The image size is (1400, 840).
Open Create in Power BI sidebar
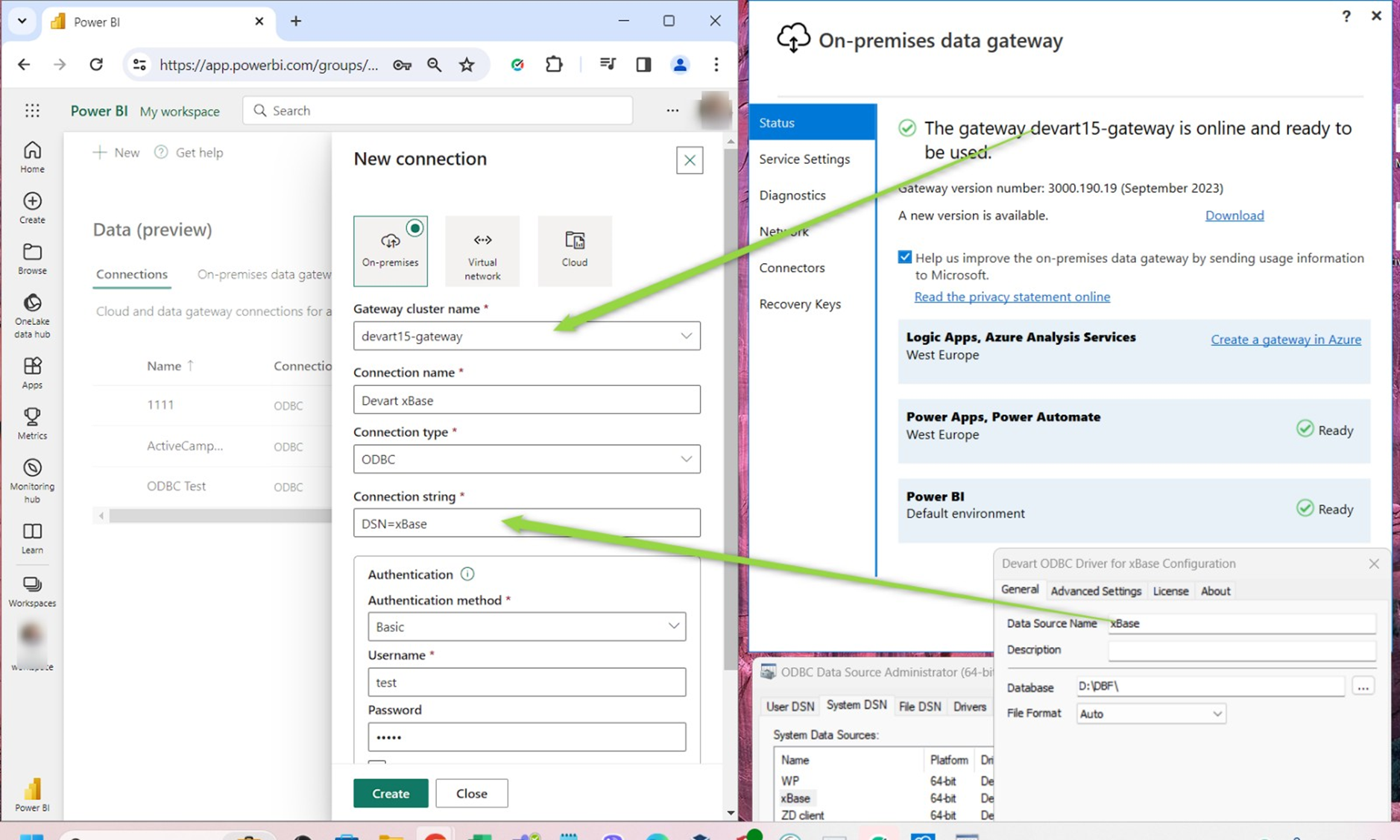tap(32, 208)
